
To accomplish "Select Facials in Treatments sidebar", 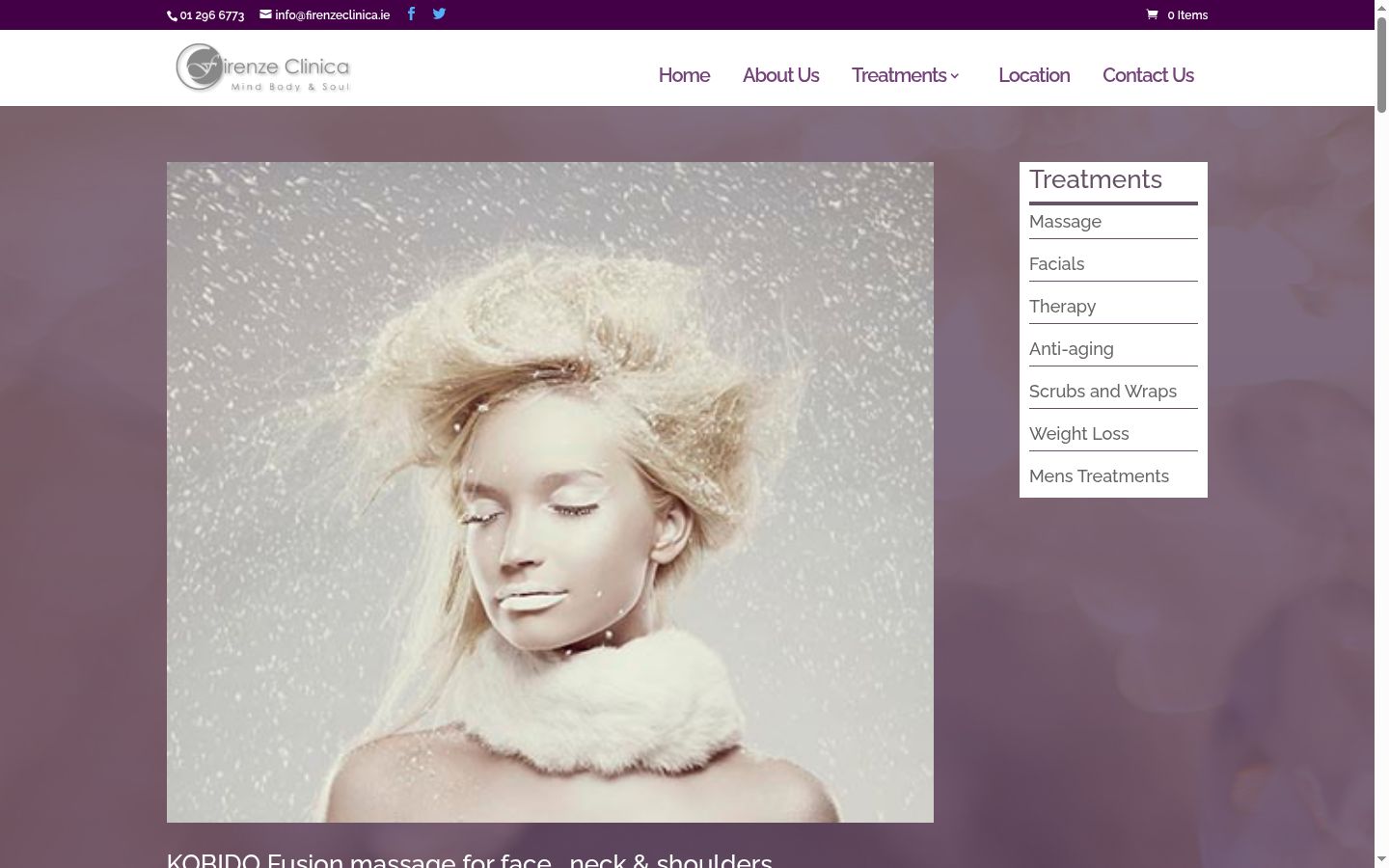I will [1056, 264].
